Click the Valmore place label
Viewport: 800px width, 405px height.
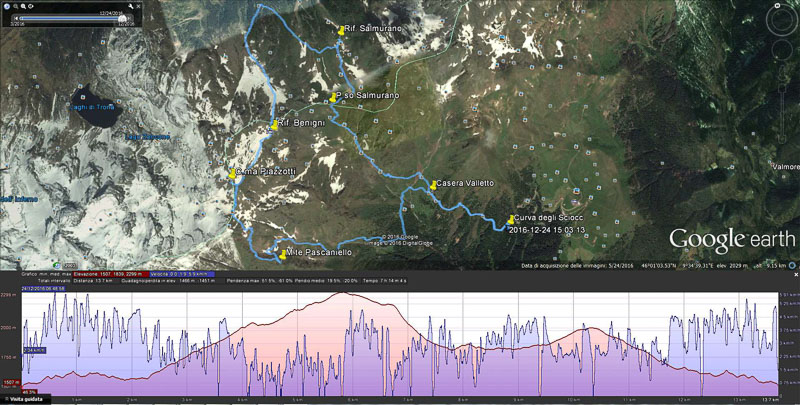785,167
